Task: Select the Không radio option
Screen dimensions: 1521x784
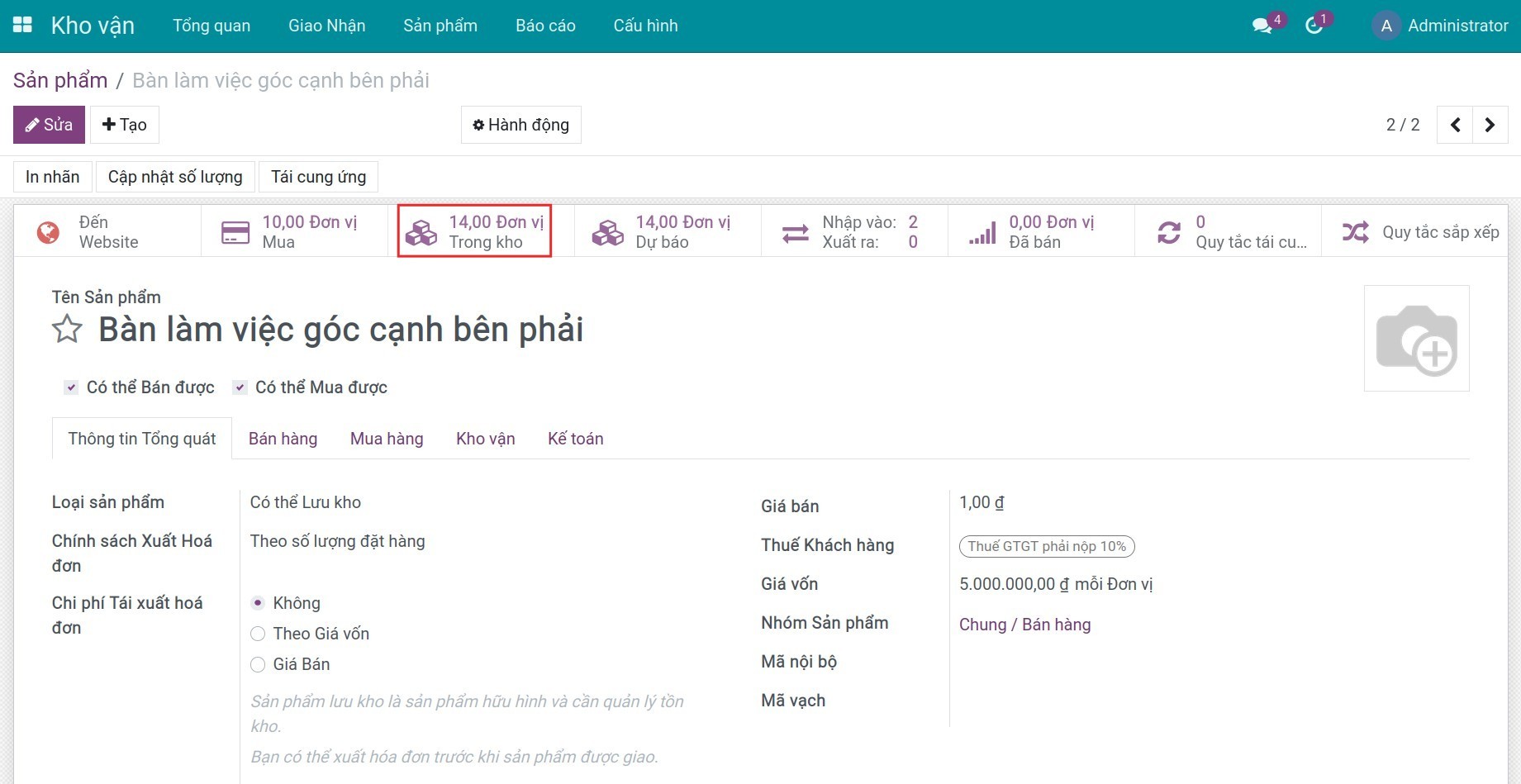Action: click(258, 603)
